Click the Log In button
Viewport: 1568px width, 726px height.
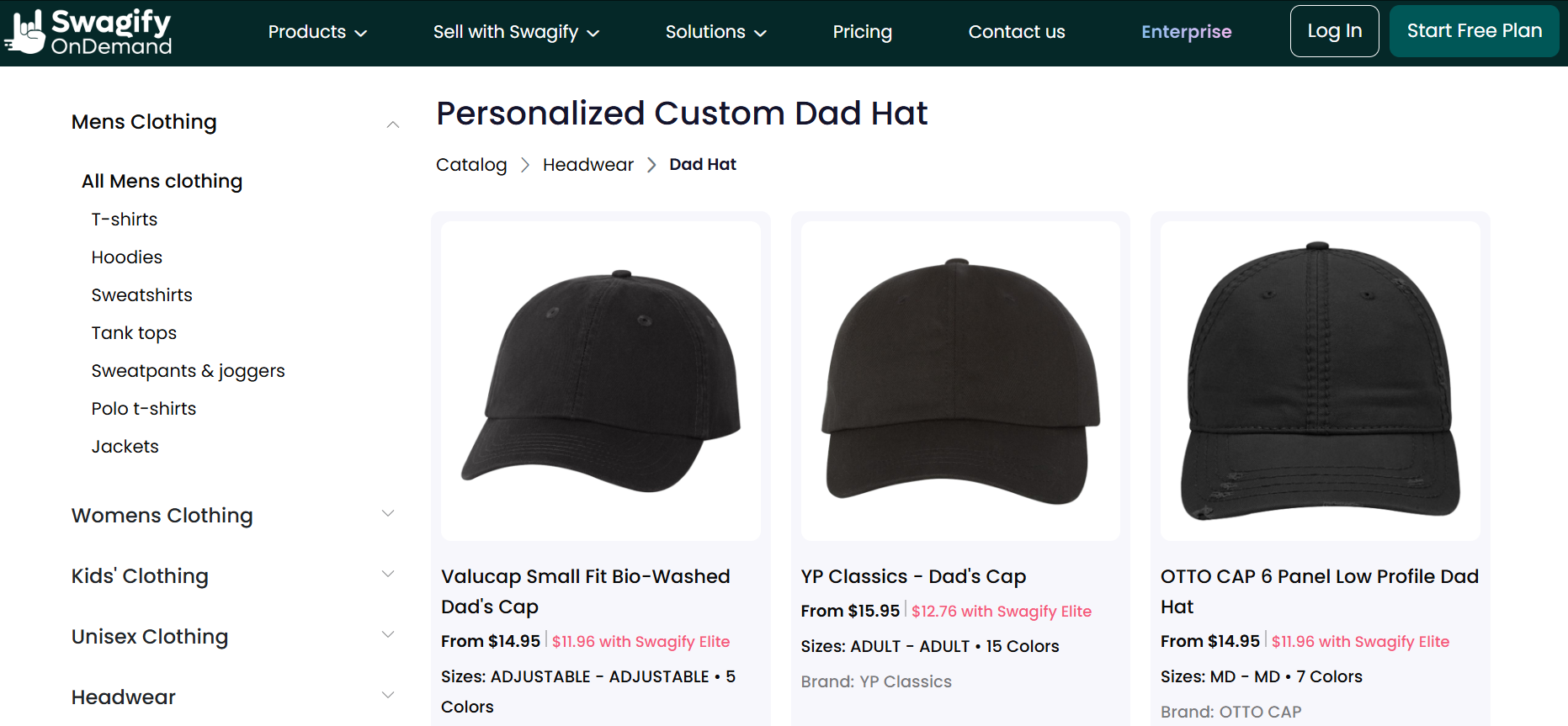coord(1334,31)
